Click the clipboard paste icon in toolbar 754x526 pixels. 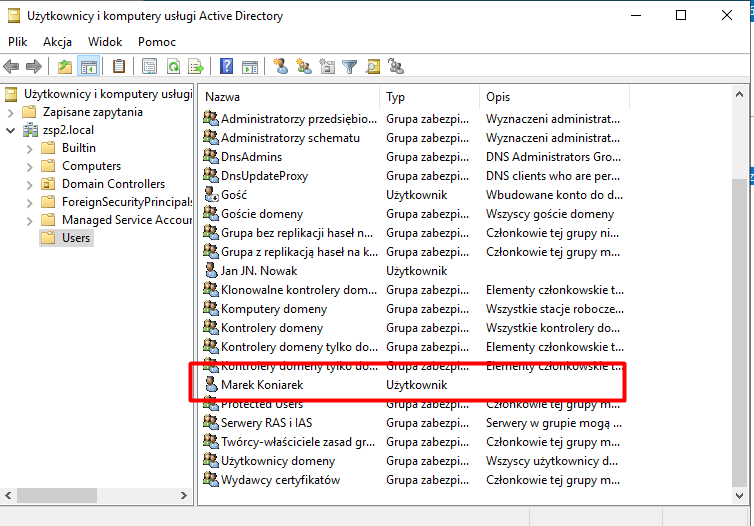tap(119, 66)
